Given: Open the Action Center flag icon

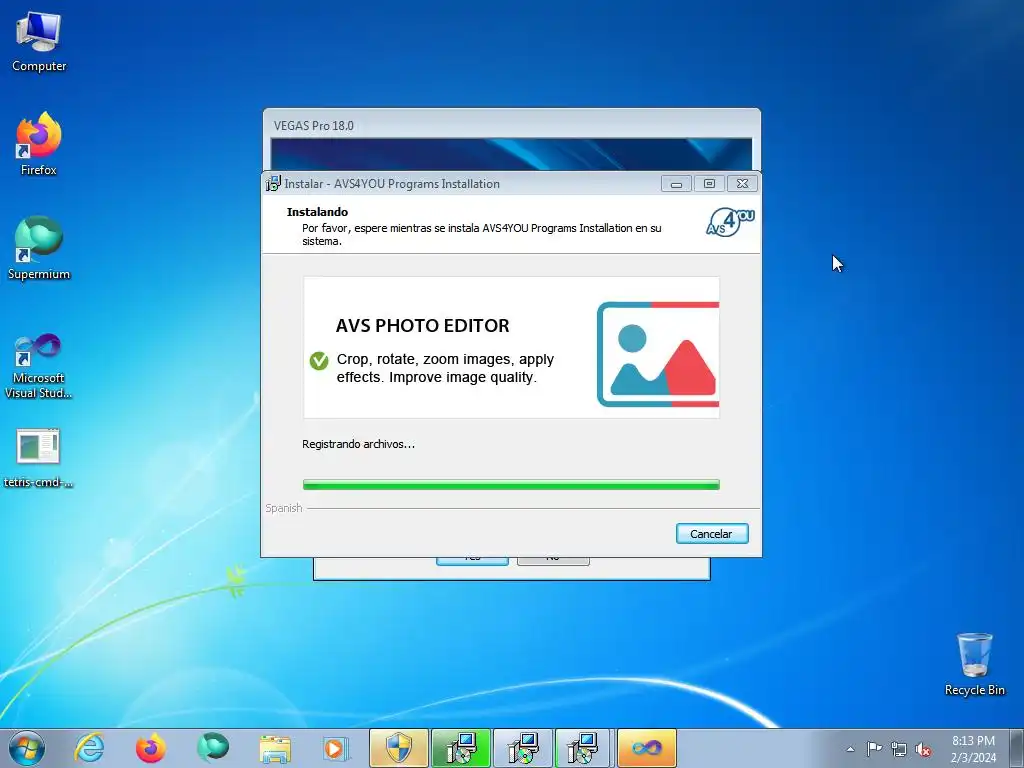Looking at the screenshot, I should (874, 749).
